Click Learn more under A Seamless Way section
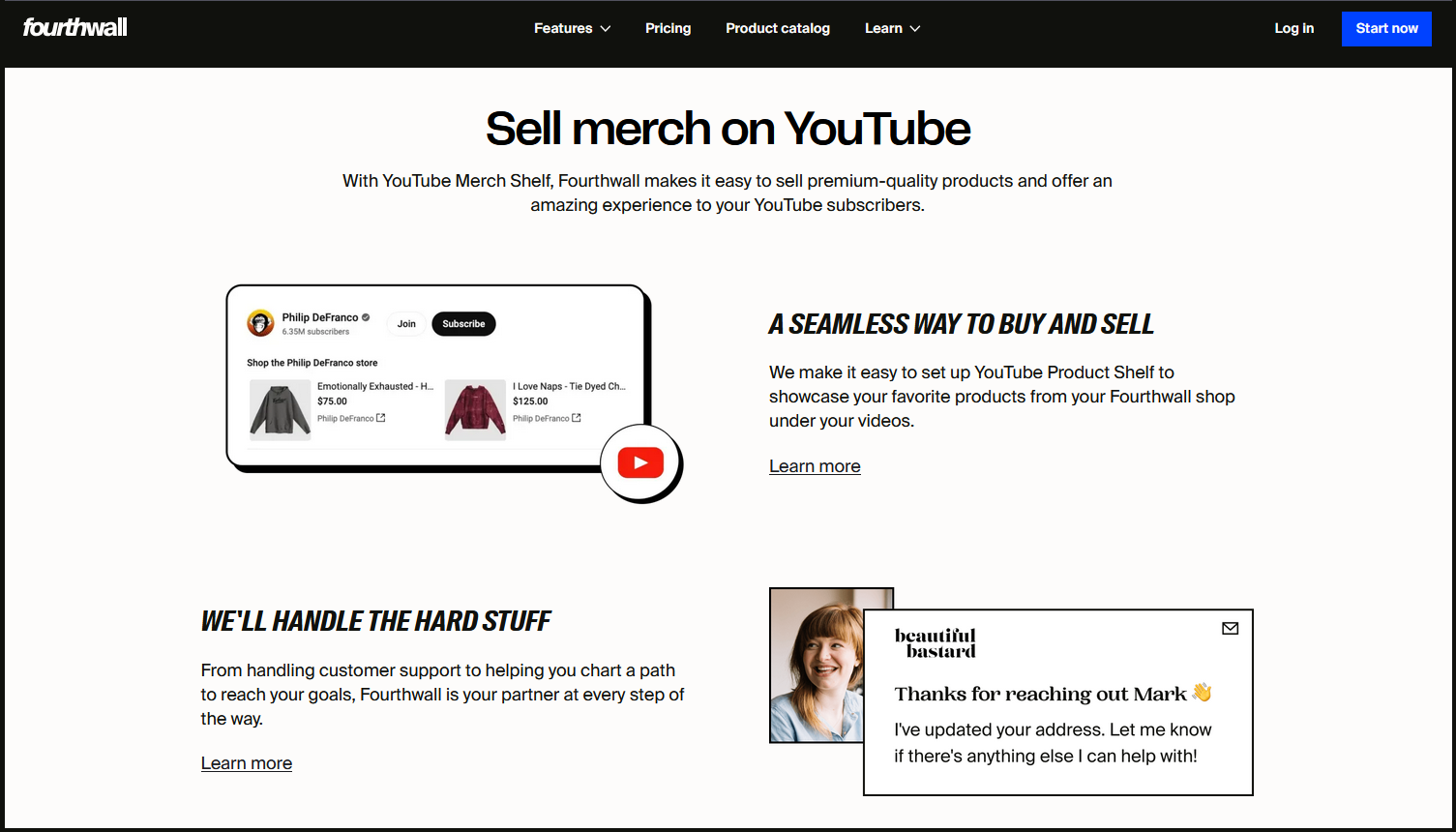1456x832 pixels. pyautogui.click(x=814, y=466)
